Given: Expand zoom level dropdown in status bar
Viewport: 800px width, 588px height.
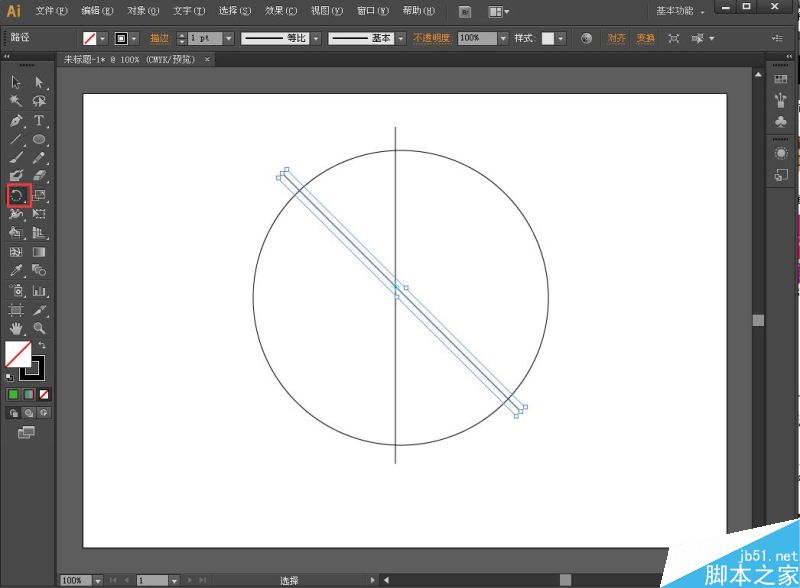Looking at the screenshot, I should (x=97, y=580).
